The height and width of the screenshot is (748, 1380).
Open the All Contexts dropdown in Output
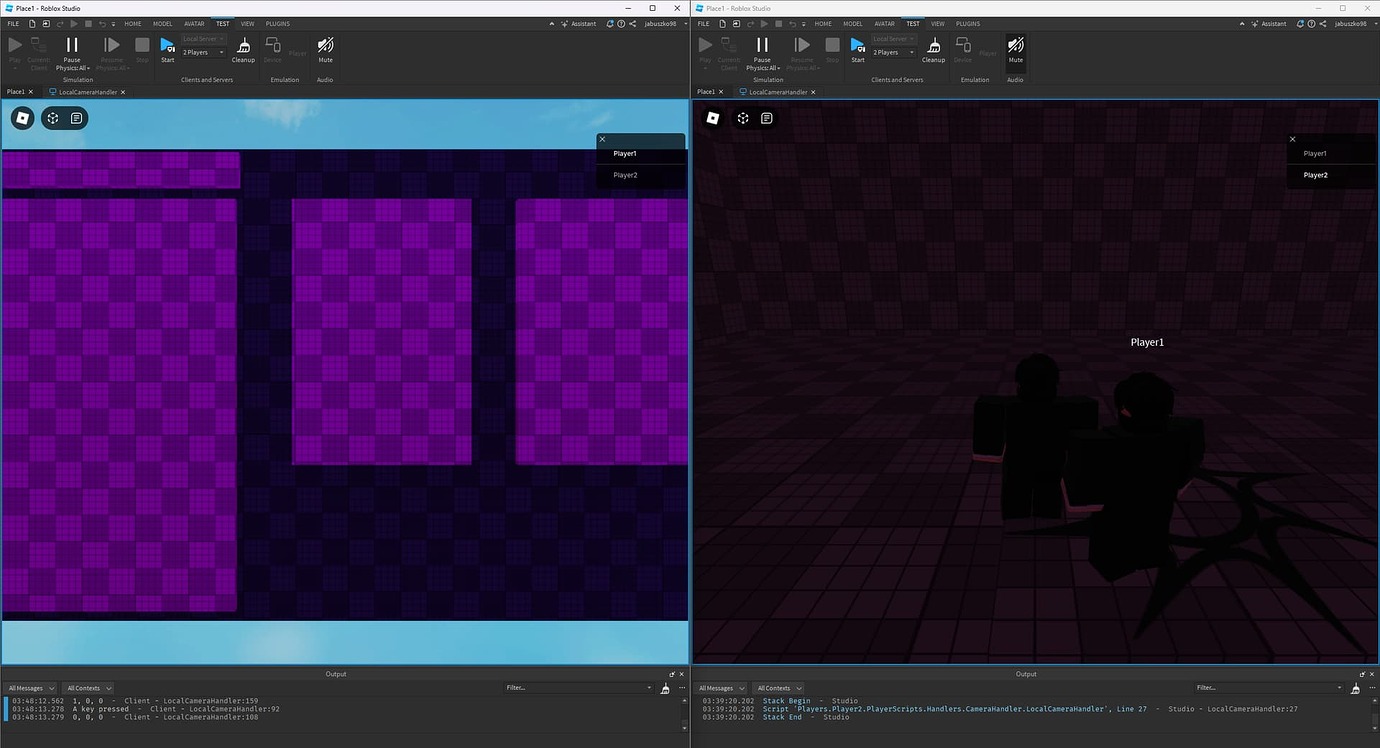click(x=88, y=688)
